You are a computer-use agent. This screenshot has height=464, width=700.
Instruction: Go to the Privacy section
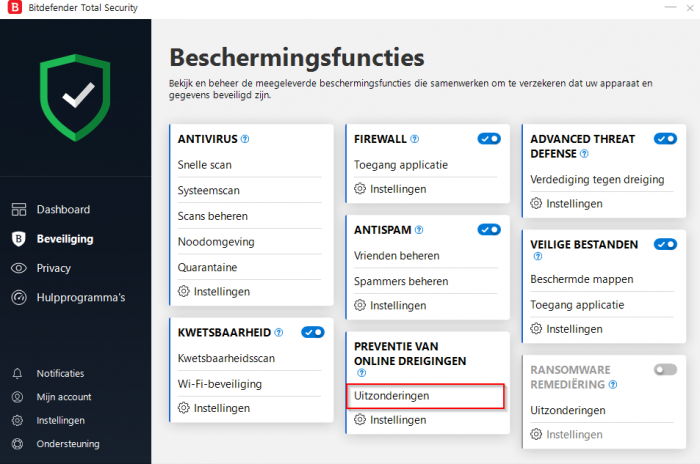tap(54, 268)
